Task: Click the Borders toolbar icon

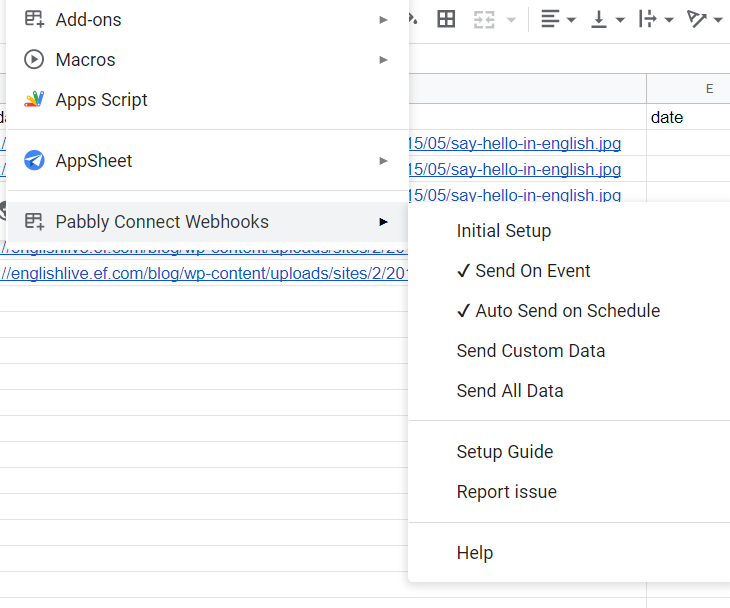Action: [x=446, y=19]
